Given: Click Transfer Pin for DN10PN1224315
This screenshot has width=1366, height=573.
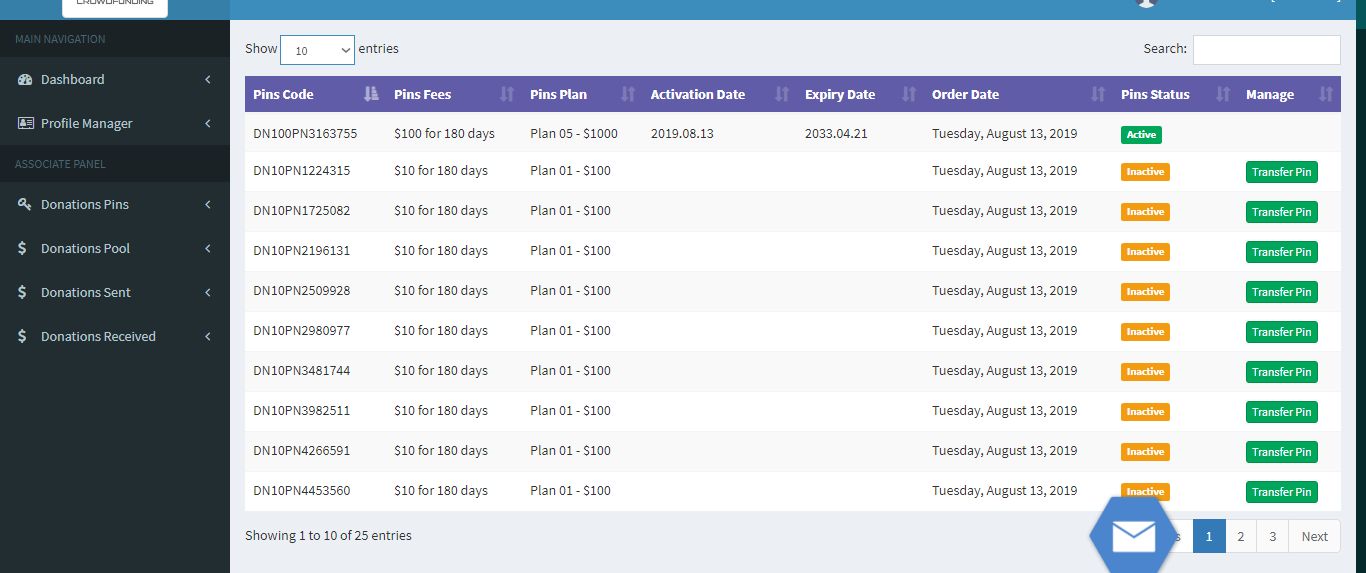Looking at the screenshot, I should click(x=1281, y=172).
